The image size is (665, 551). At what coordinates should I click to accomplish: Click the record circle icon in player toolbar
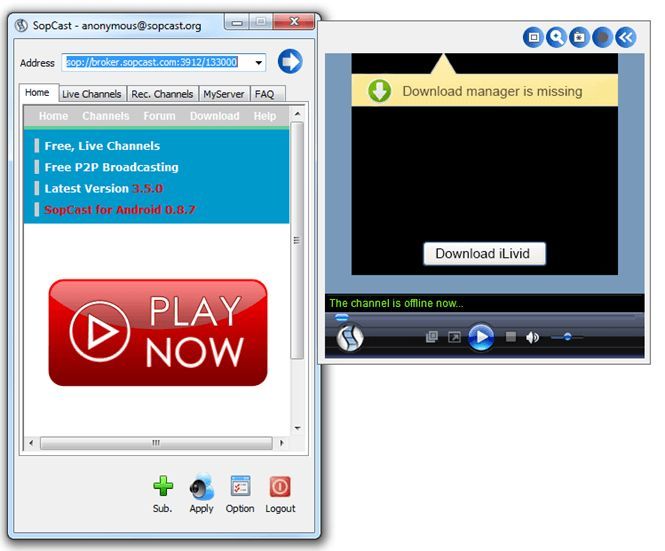602,37
